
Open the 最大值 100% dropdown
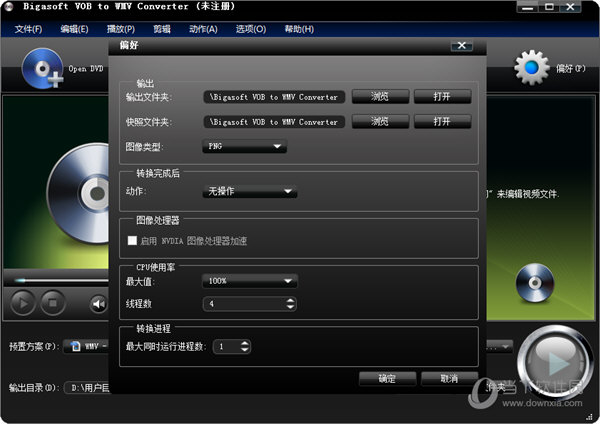249,281
